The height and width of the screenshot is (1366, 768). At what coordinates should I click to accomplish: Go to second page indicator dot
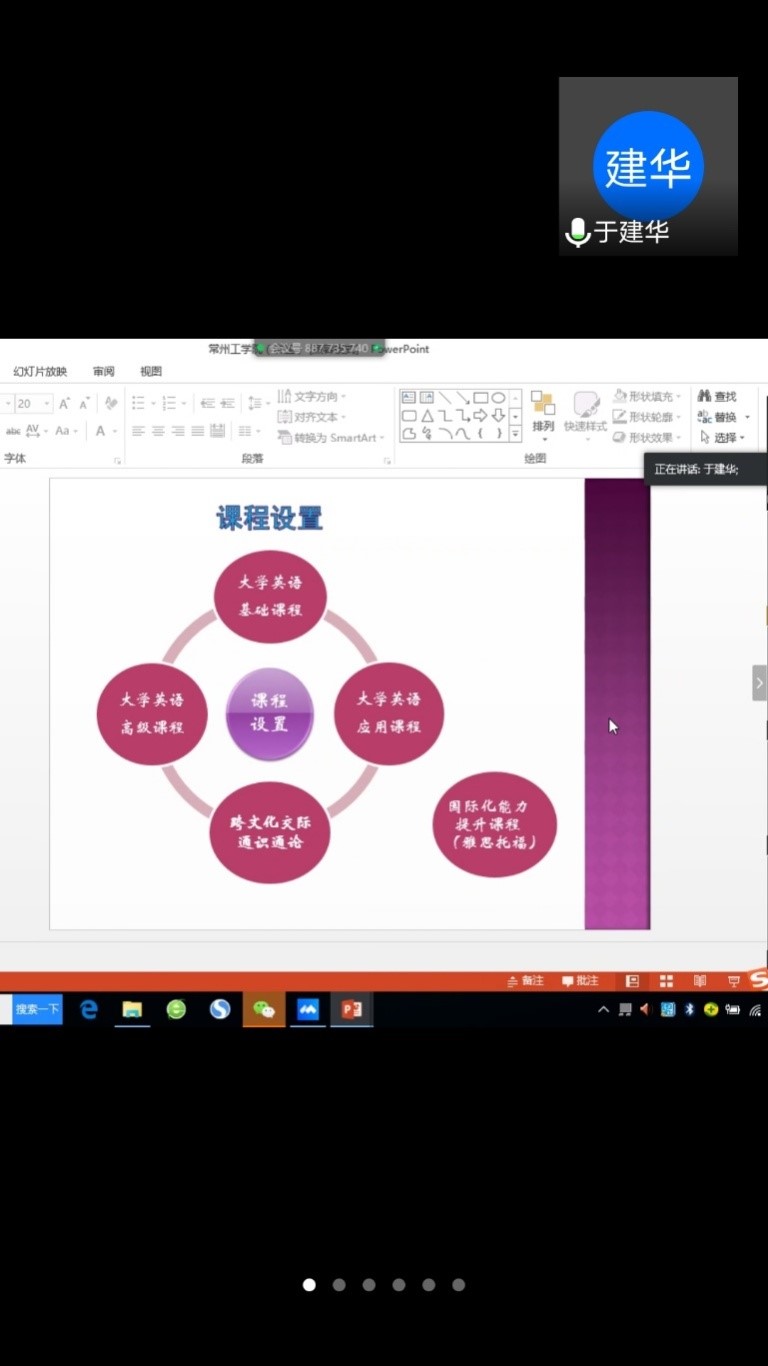[339, 1285]
